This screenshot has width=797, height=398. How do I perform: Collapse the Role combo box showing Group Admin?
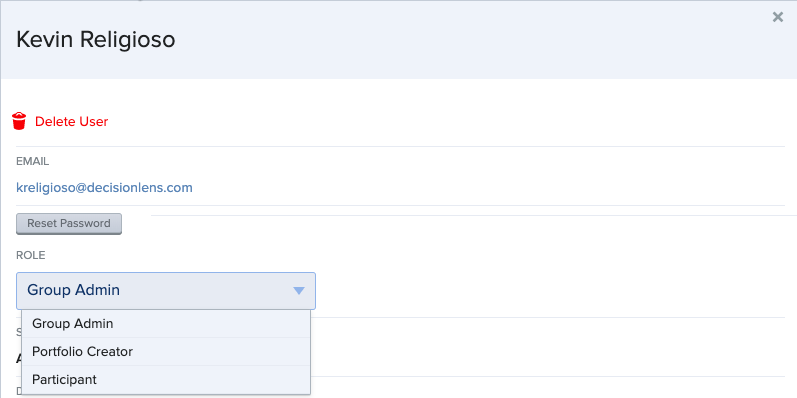point(166,291)
